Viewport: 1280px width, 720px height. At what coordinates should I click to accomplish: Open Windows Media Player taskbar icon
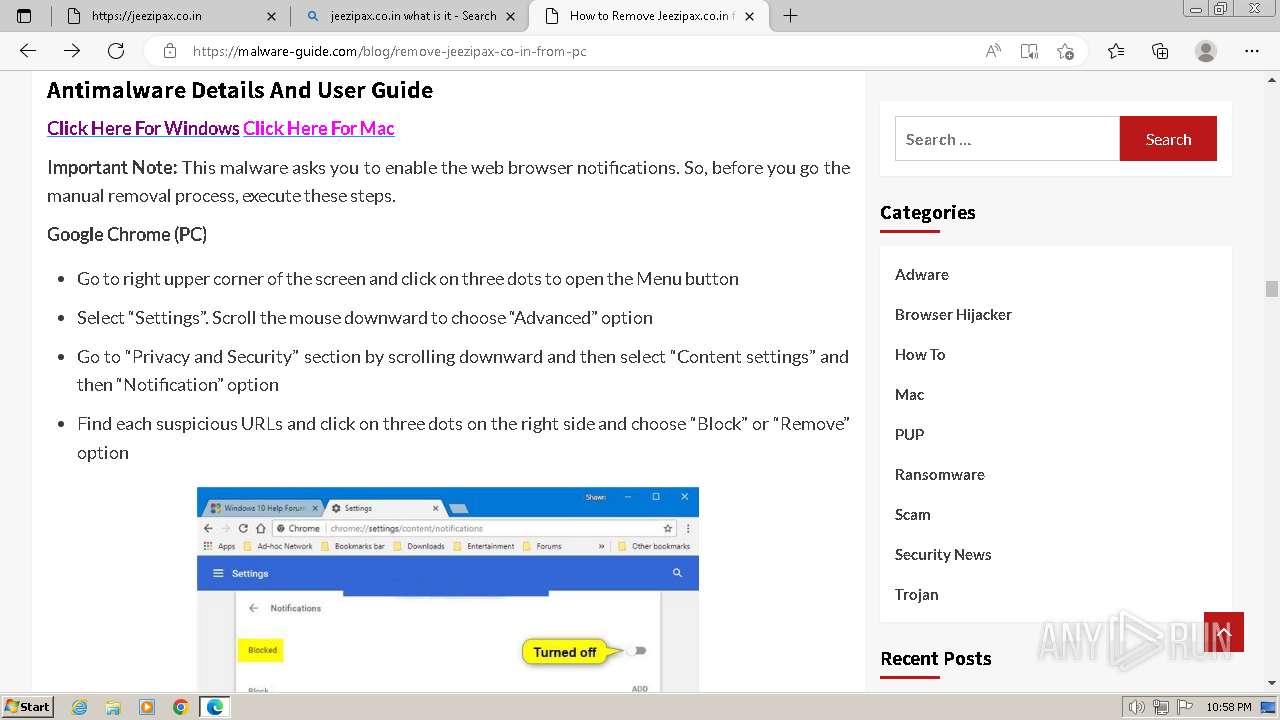(147, 707)
